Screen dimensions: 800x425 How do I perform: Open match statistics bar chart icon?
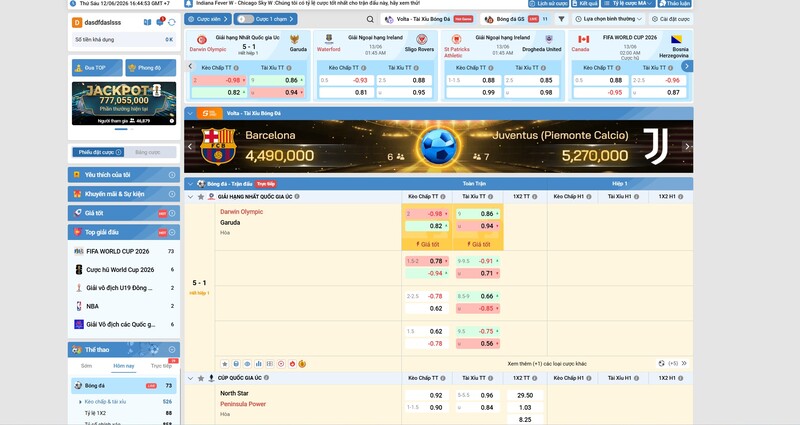click(259, 364)
